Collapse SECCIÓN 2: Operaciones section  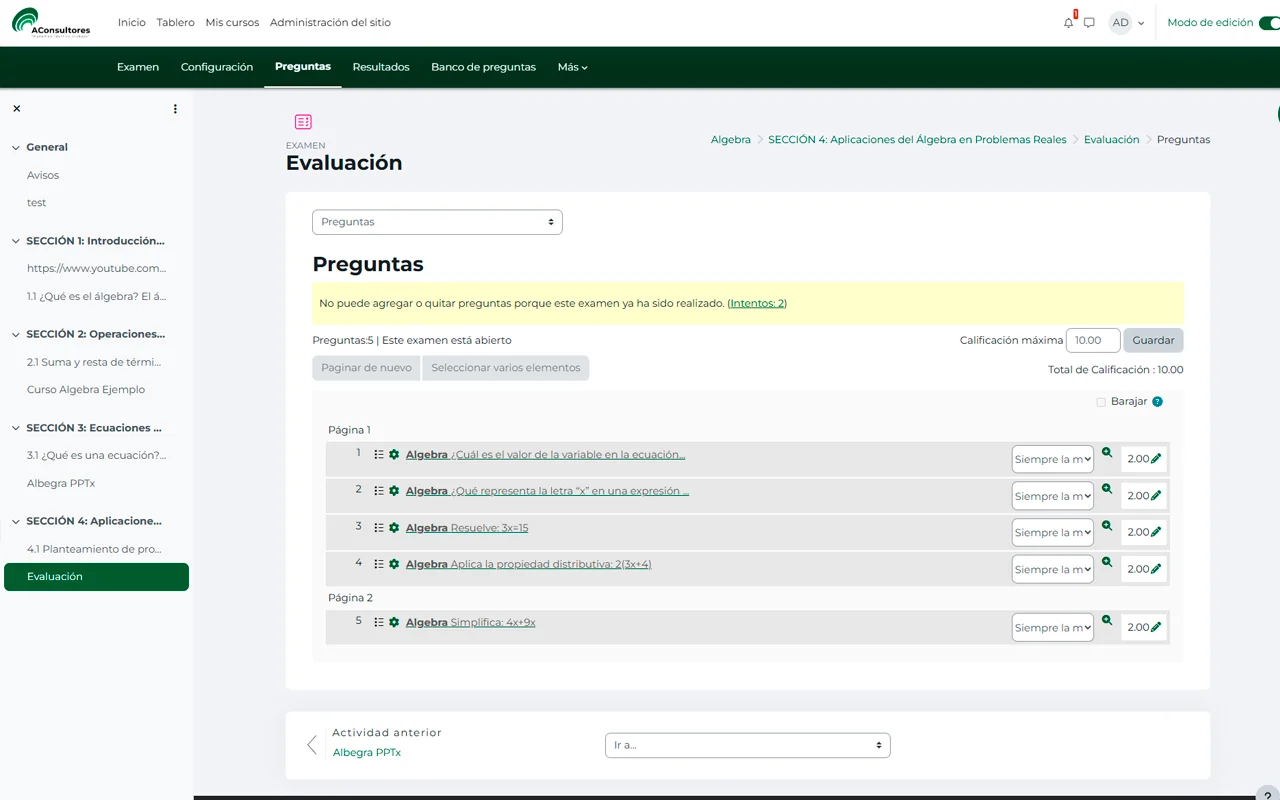(16, 334)
